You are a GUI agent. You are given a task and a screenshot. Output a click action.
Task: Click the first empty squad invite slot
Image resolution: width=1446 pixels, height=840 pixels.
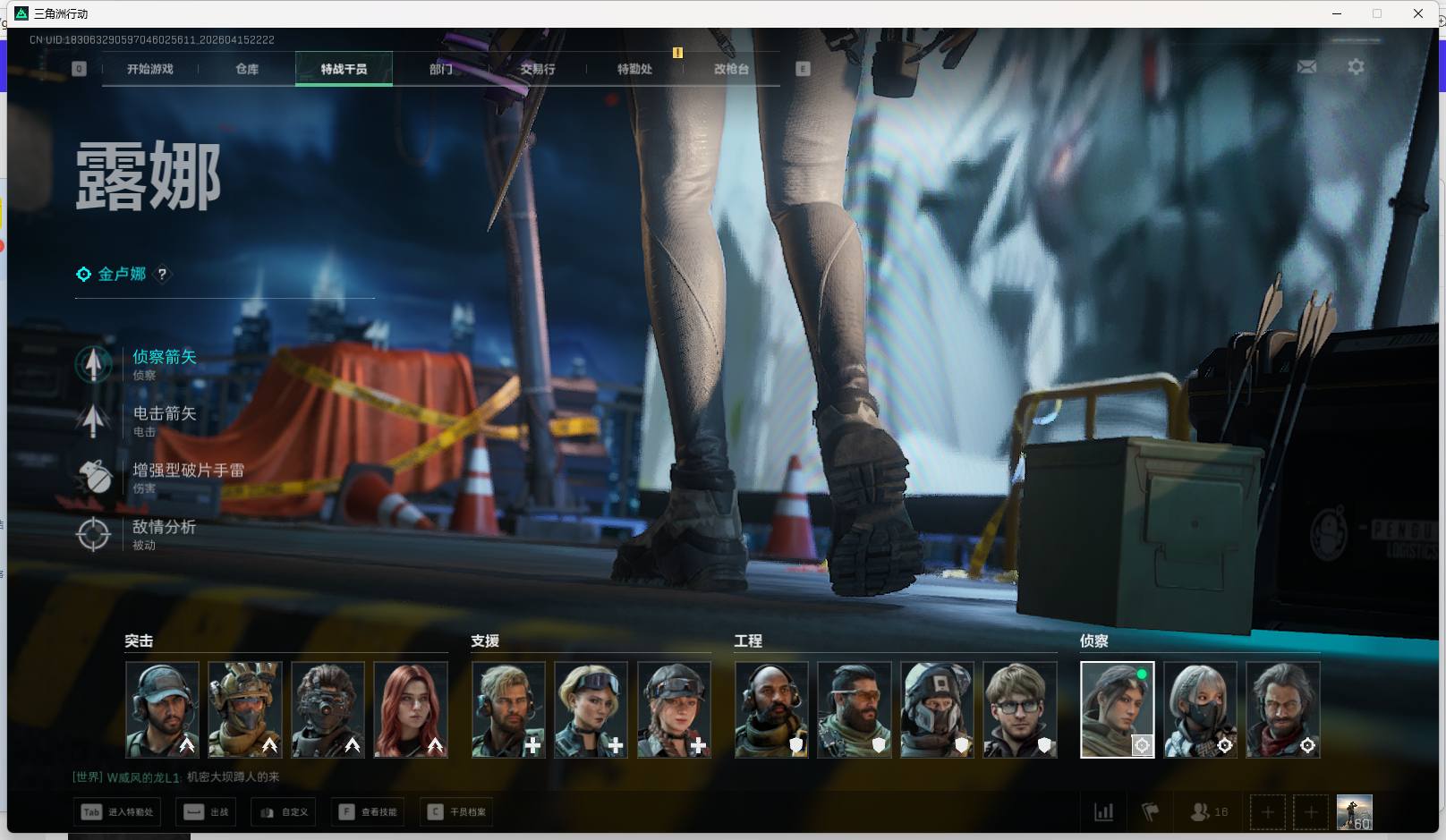click(1267, 812)
